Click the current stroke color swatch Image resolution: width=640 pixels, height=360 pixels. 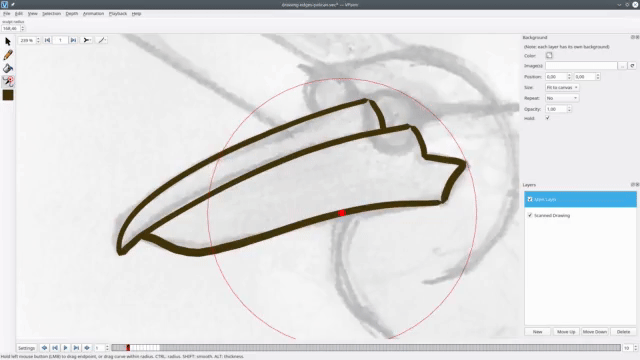8,95
